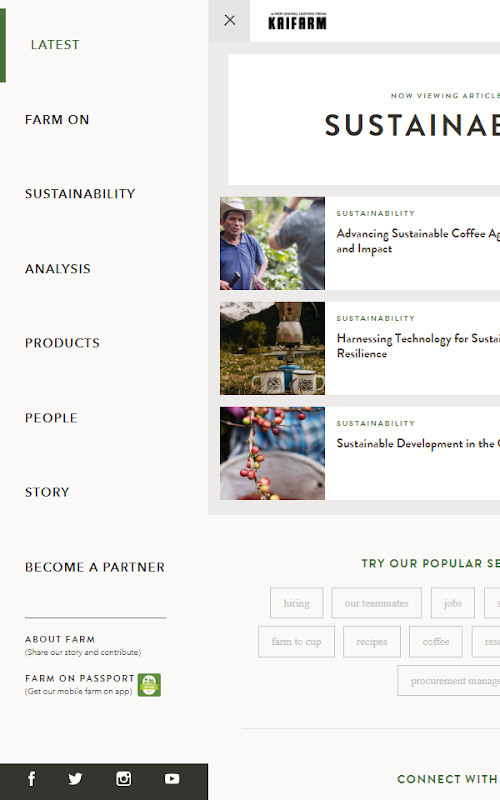
Task: Open Facebook social icon
Action: tap(32, 779)
